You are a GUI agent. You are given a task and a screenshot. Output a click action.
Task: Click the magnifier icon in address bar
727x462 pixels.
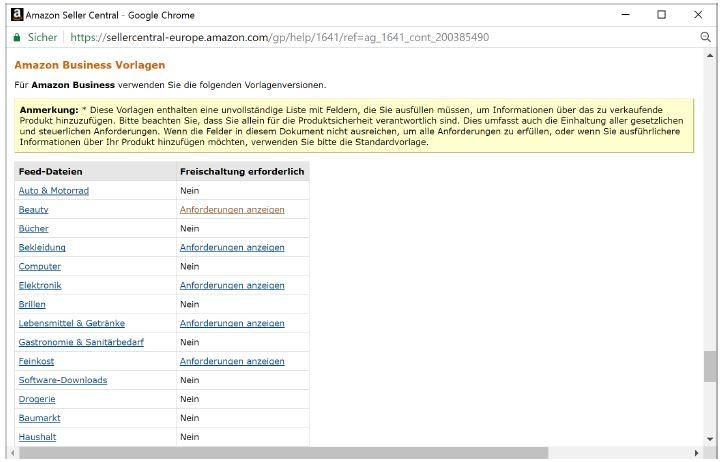point(705,37)
